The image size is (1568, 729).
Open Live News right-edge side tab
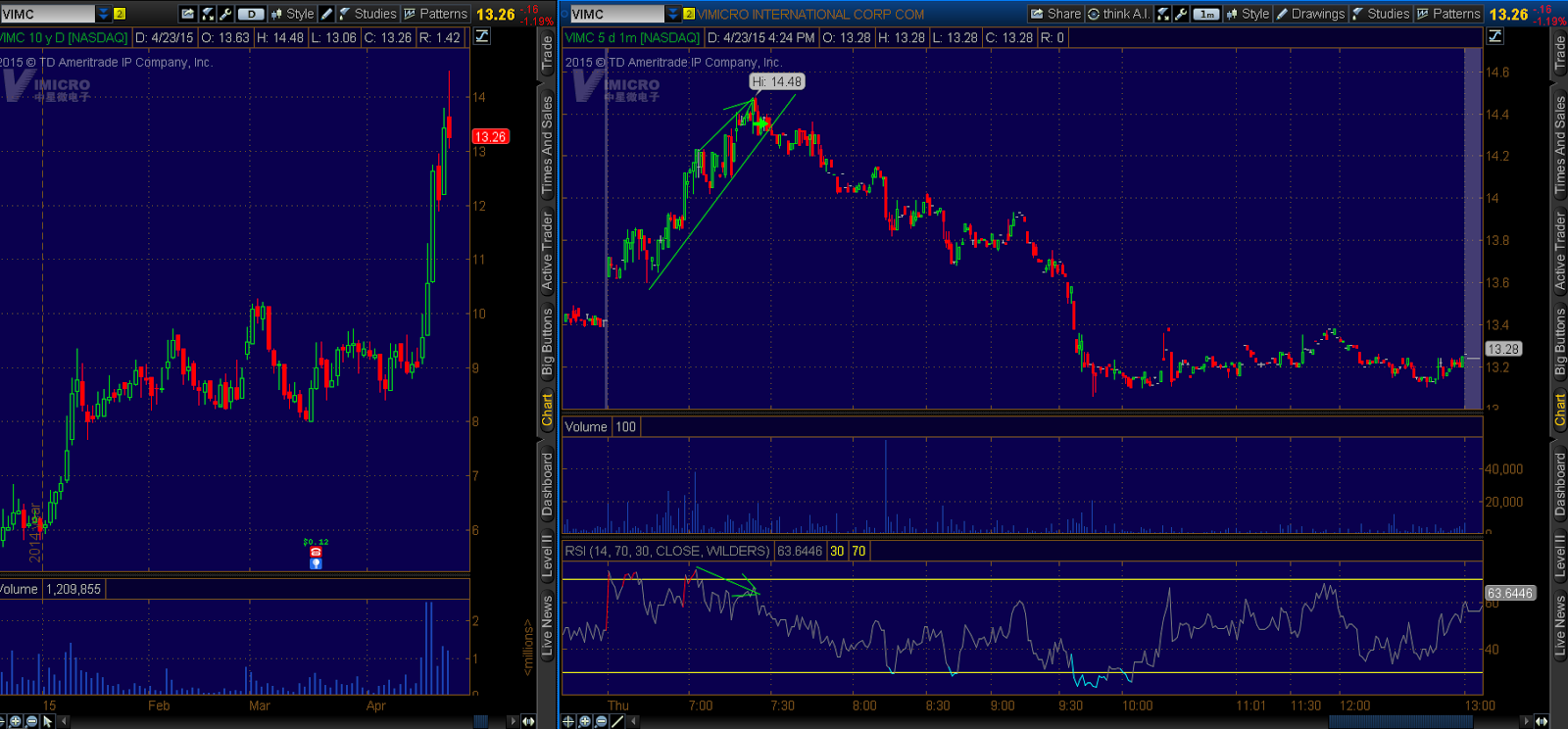tap(1559, 625)
